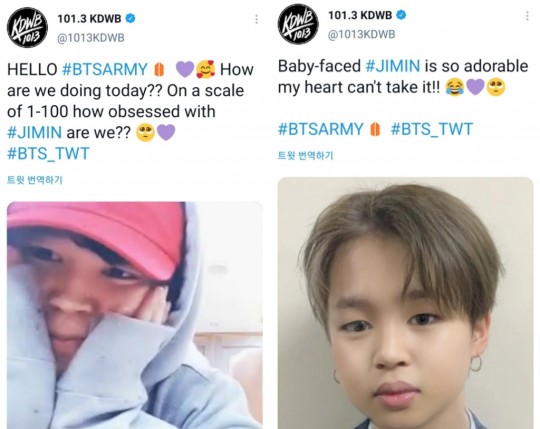Click translate tweet link under right tweet
This screenshot has width=540, height=429.
click(305, 156)
